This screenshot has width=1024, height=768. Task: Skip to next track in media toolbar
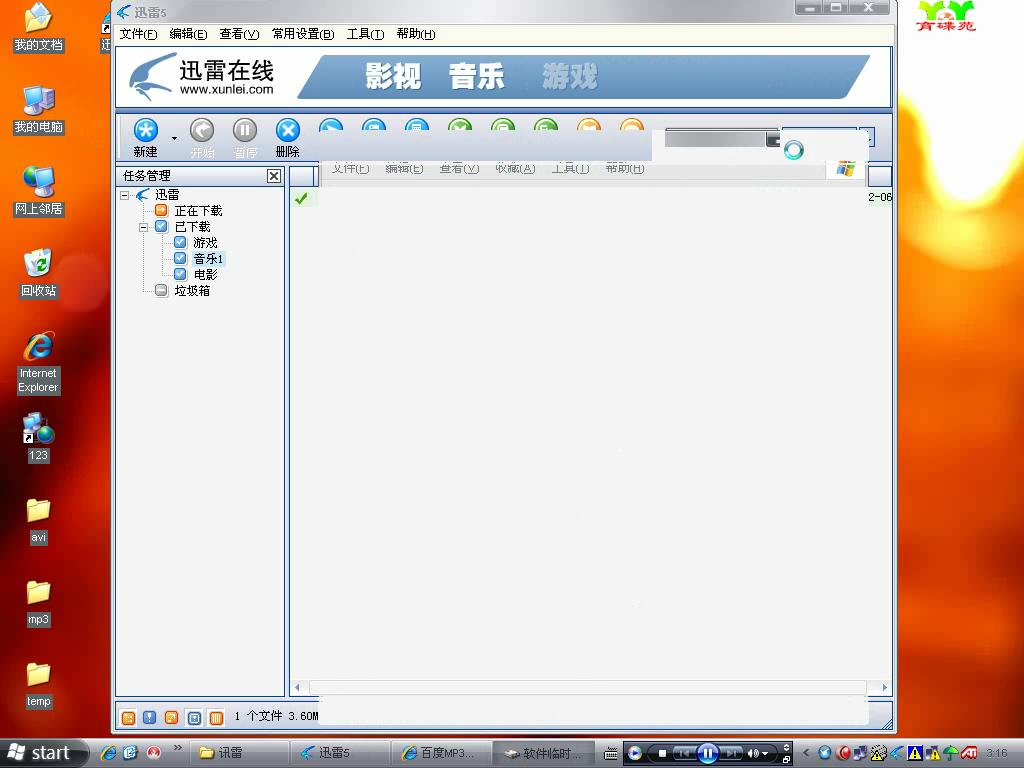730,754
